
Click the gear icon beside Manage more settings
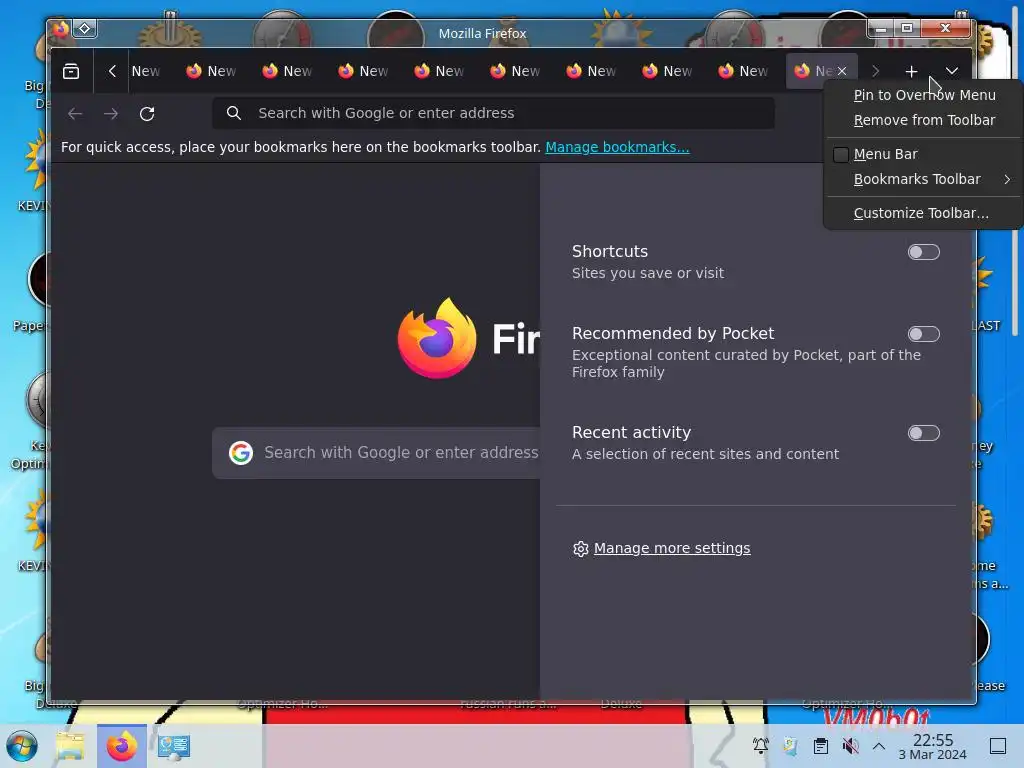tap(581, 549)
